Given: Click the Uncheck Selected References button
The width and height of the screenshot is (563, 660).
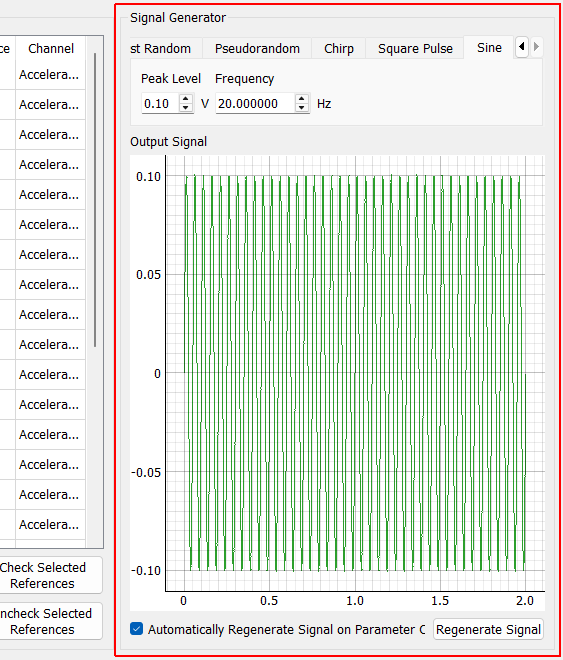Looking at the screenshot, I should 50,621.
